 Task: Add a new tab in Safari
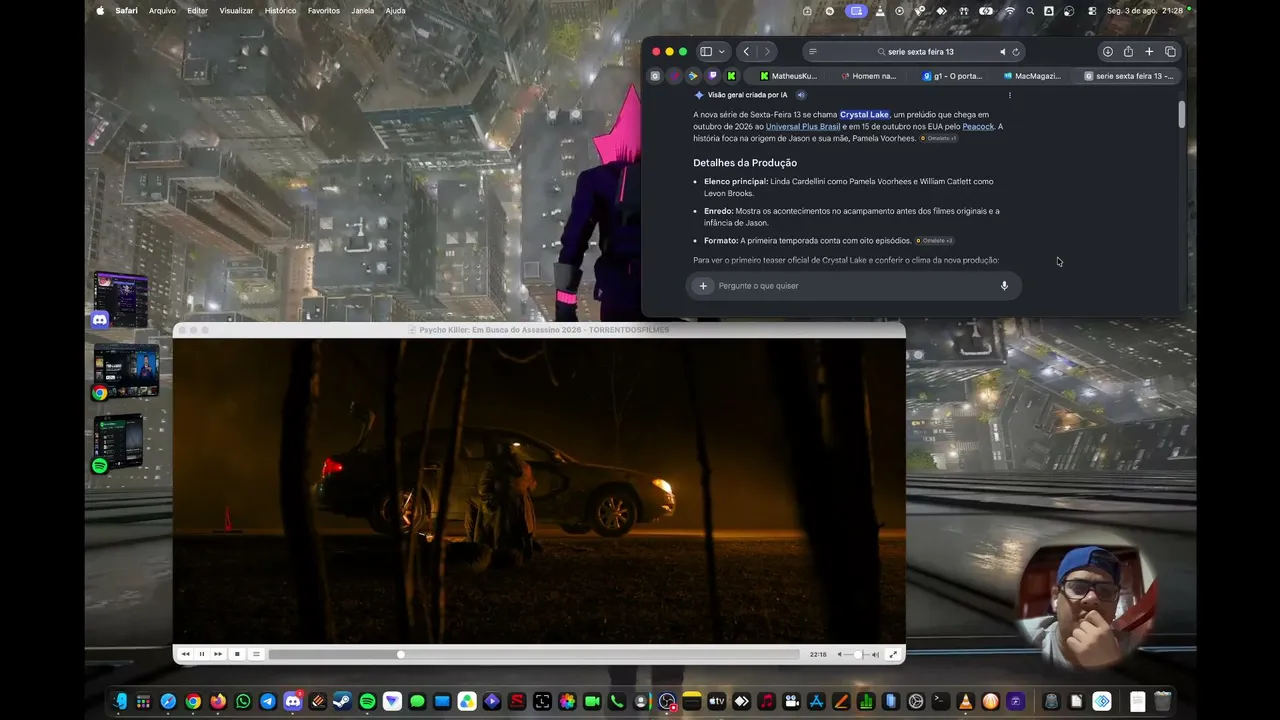click(1149, 52)
